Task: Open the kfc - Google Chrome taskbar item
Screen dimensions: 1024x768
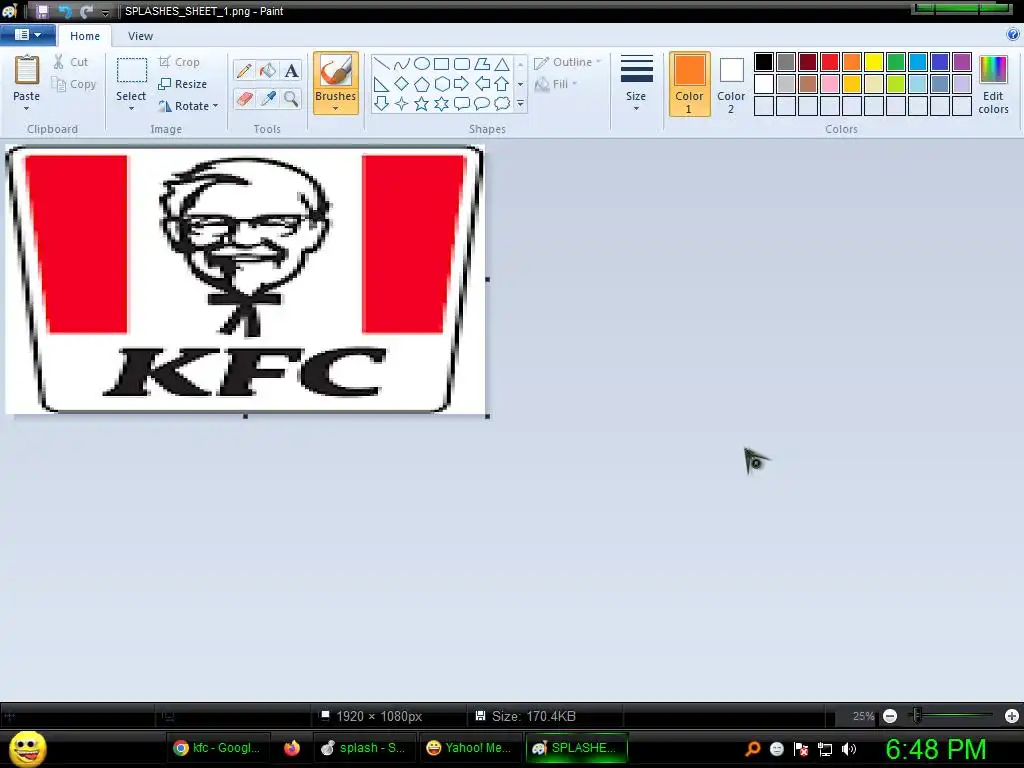Action: point(217,748)
